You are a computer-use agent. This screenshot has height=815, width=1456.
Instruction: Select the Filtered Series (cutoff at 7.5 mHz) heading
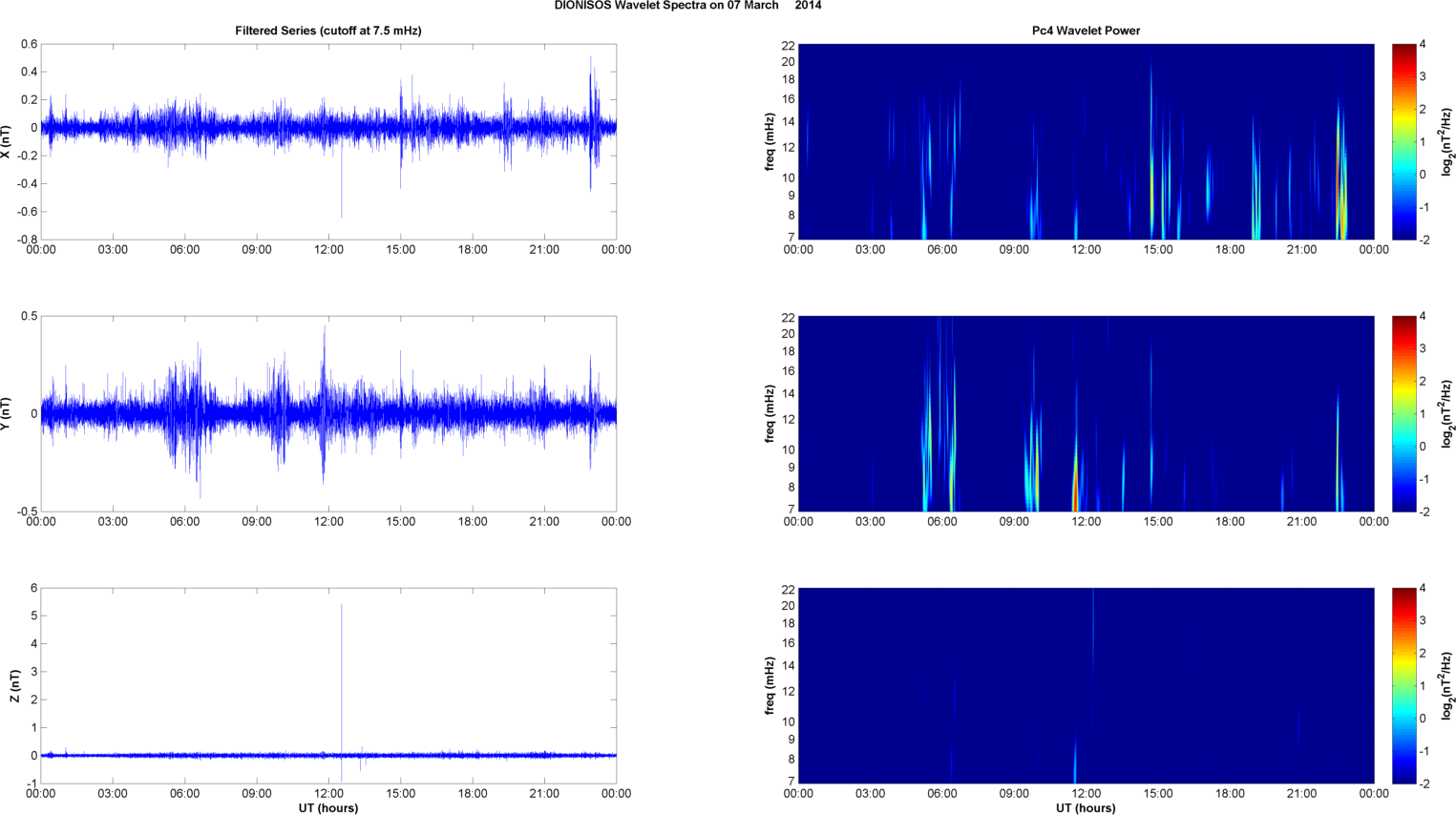point(328,31)
